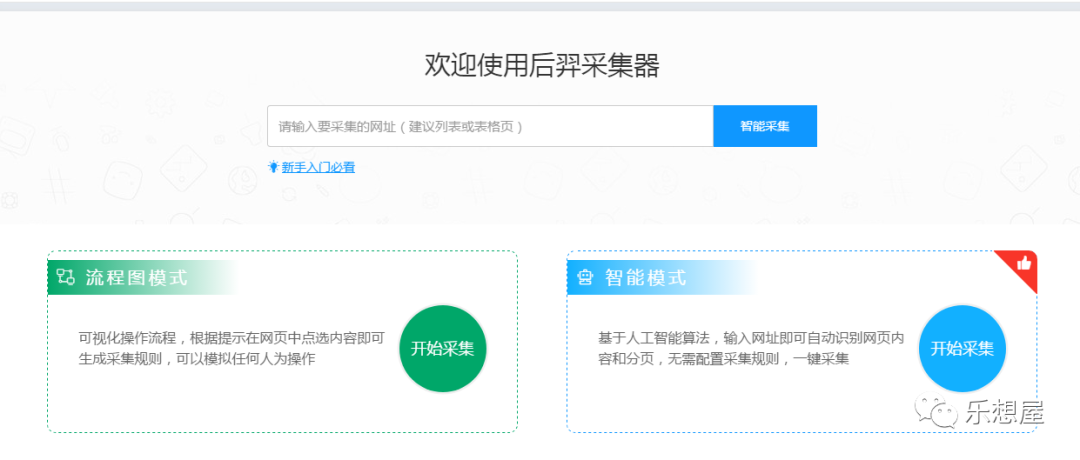Click the robot icon in 智能模式 header

tap(585, 278)
